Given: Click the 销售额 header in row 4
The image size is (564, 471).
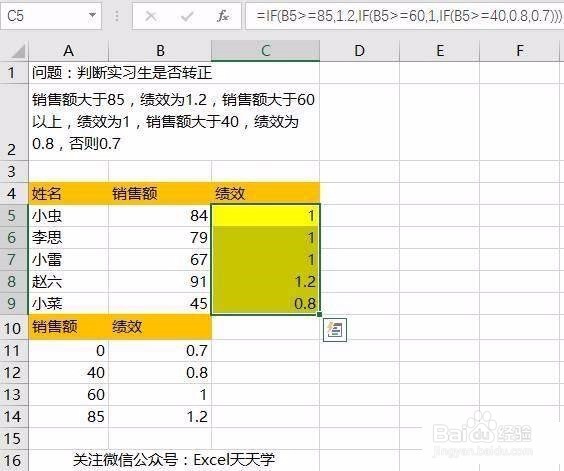Looking at the screenshot, I should click(x=160, y=194).
